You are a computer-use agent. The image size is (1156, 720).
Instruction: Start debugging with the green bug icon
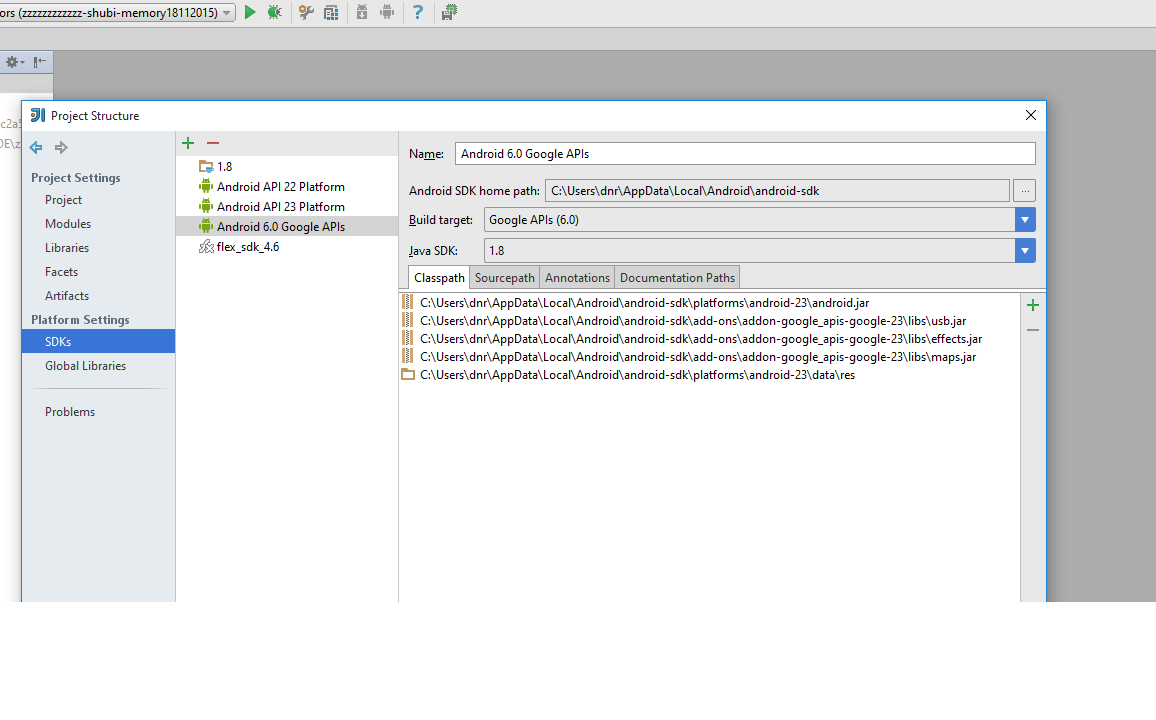274,12
